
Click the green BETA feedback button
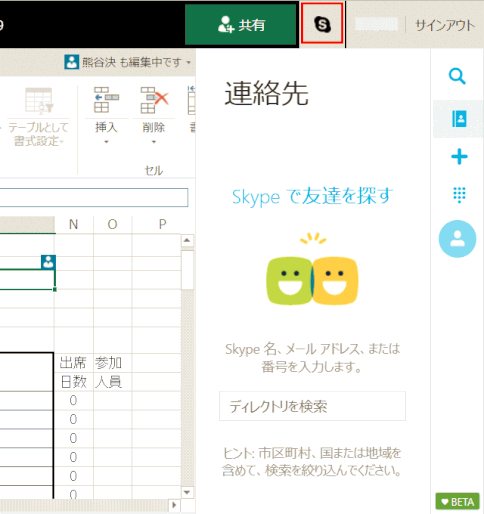point(457,502)
